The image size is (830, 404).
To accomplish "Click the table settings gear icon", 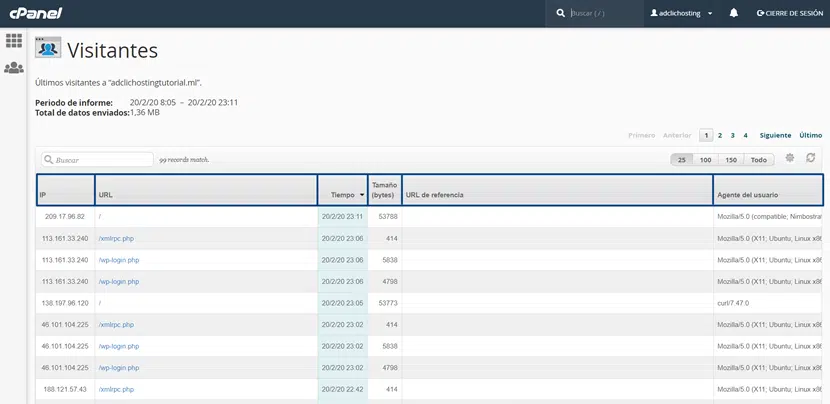I will point(790,159).
